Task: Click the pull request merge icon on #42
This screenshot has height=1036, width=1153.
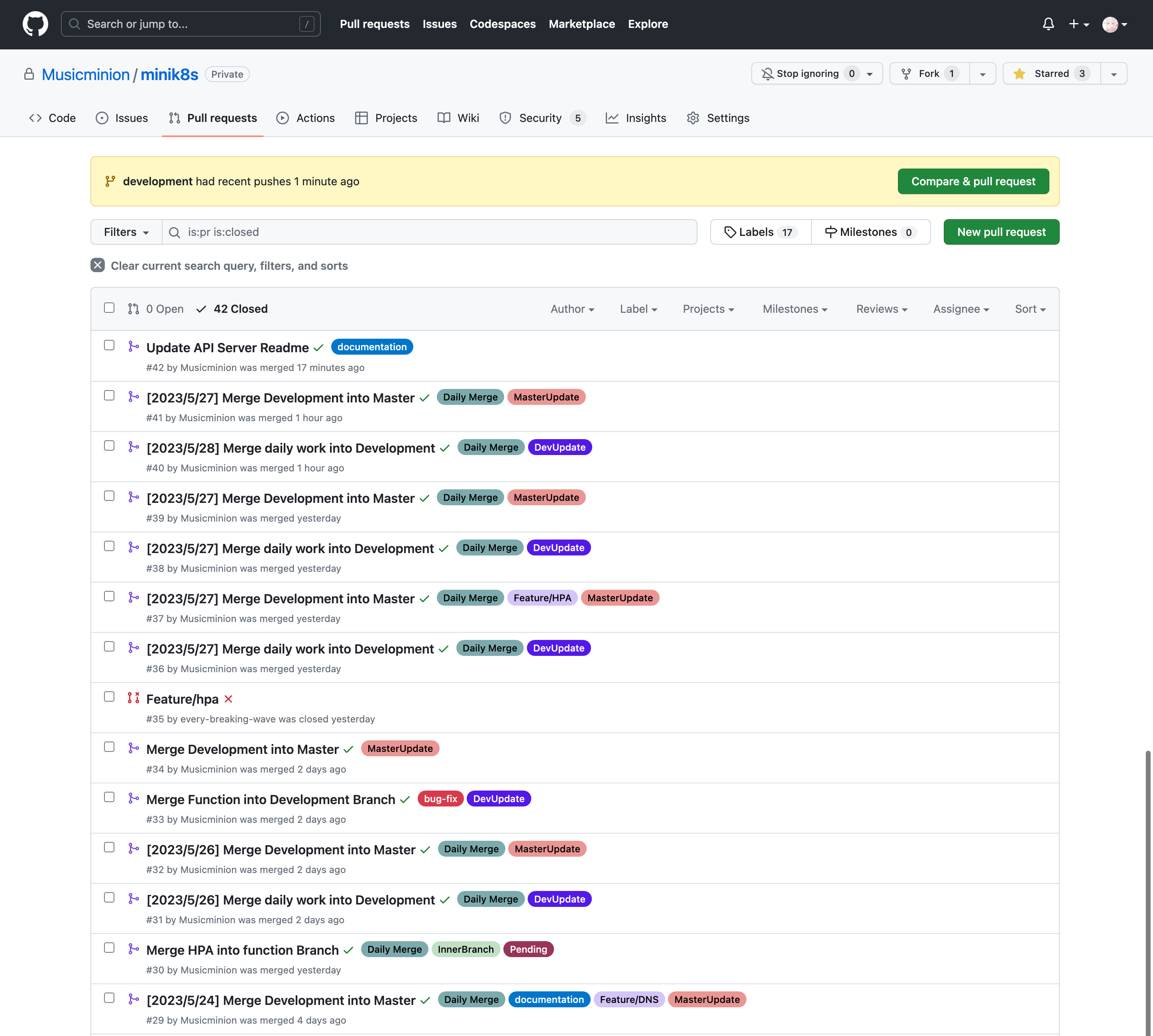Action: coord(134,347)
